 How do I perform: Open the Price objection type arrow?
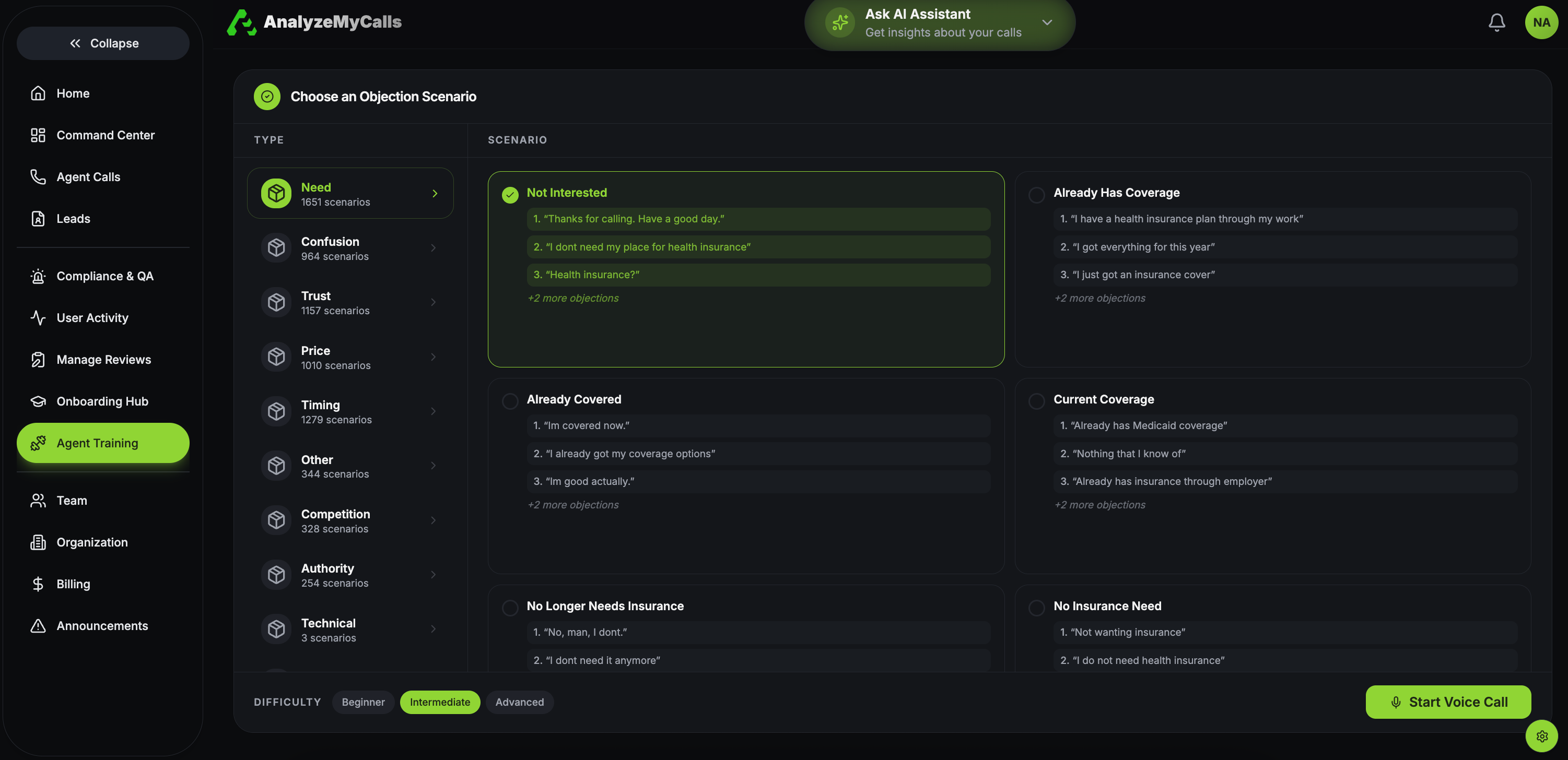pos(433,357)
